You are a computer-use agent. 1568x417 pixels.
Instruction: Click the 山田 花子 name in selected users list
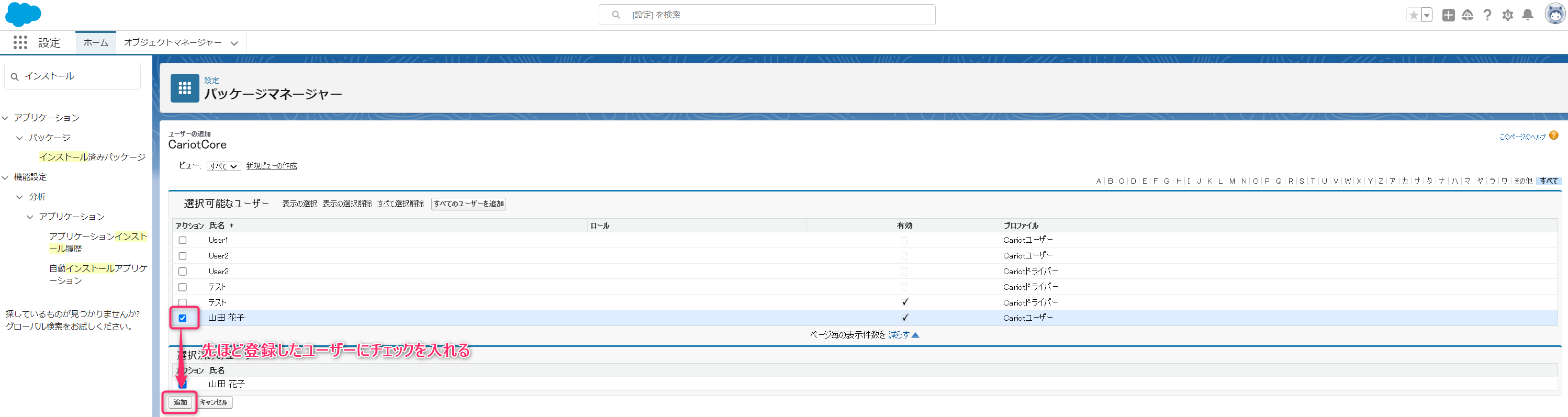coord(227,384)
